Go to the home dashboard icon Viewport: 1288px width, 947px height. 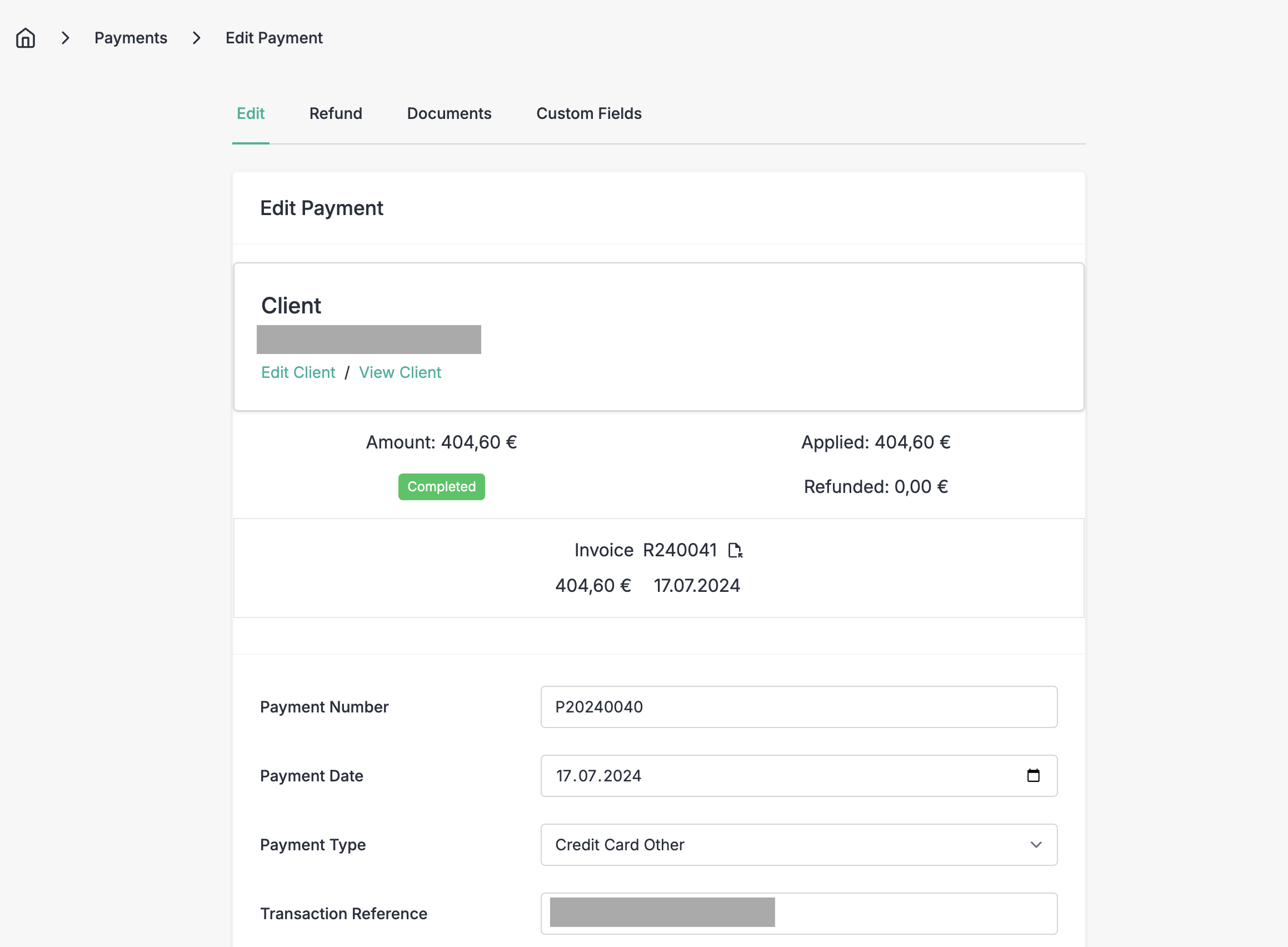coord(25,38)
